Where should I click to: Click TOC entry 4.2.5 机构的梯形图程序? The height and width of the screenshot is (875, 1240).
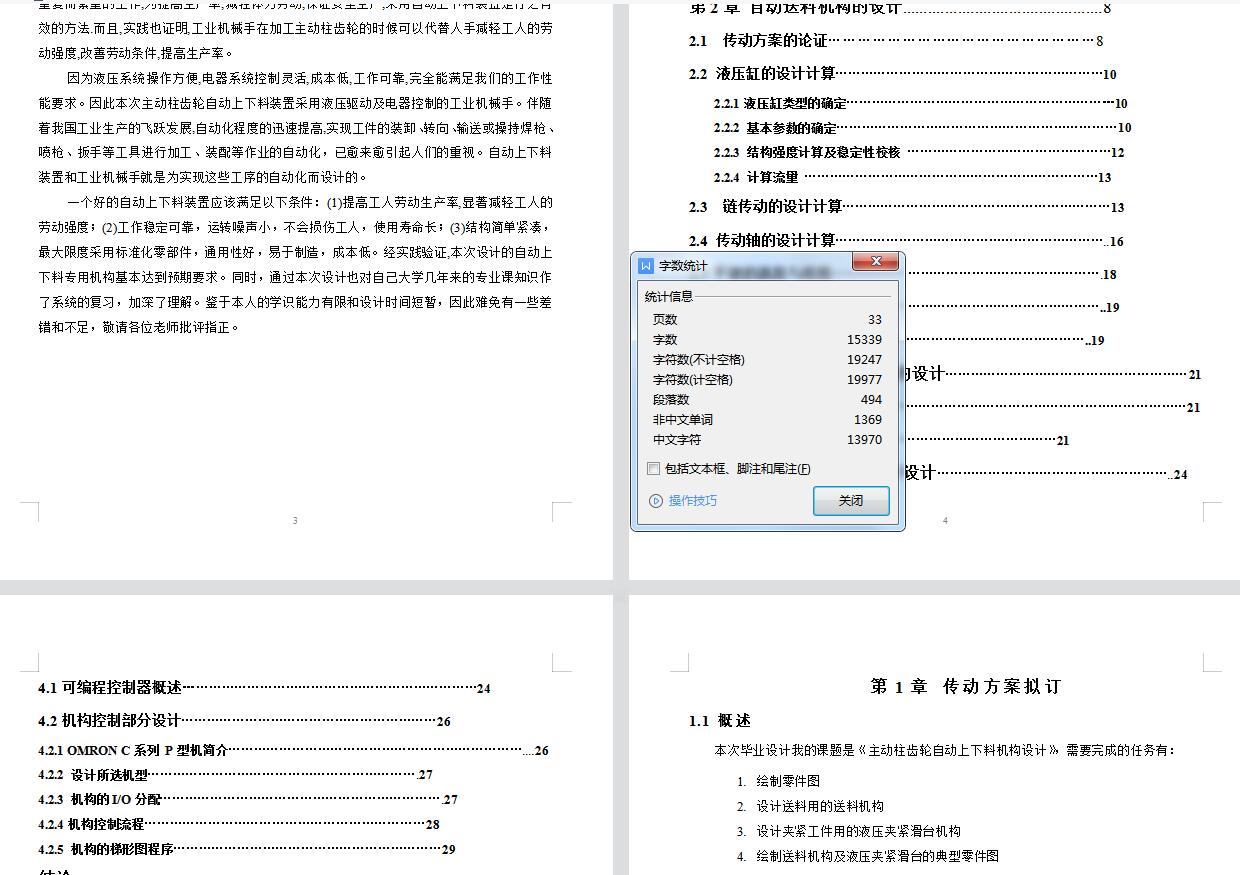click(247, 850)
